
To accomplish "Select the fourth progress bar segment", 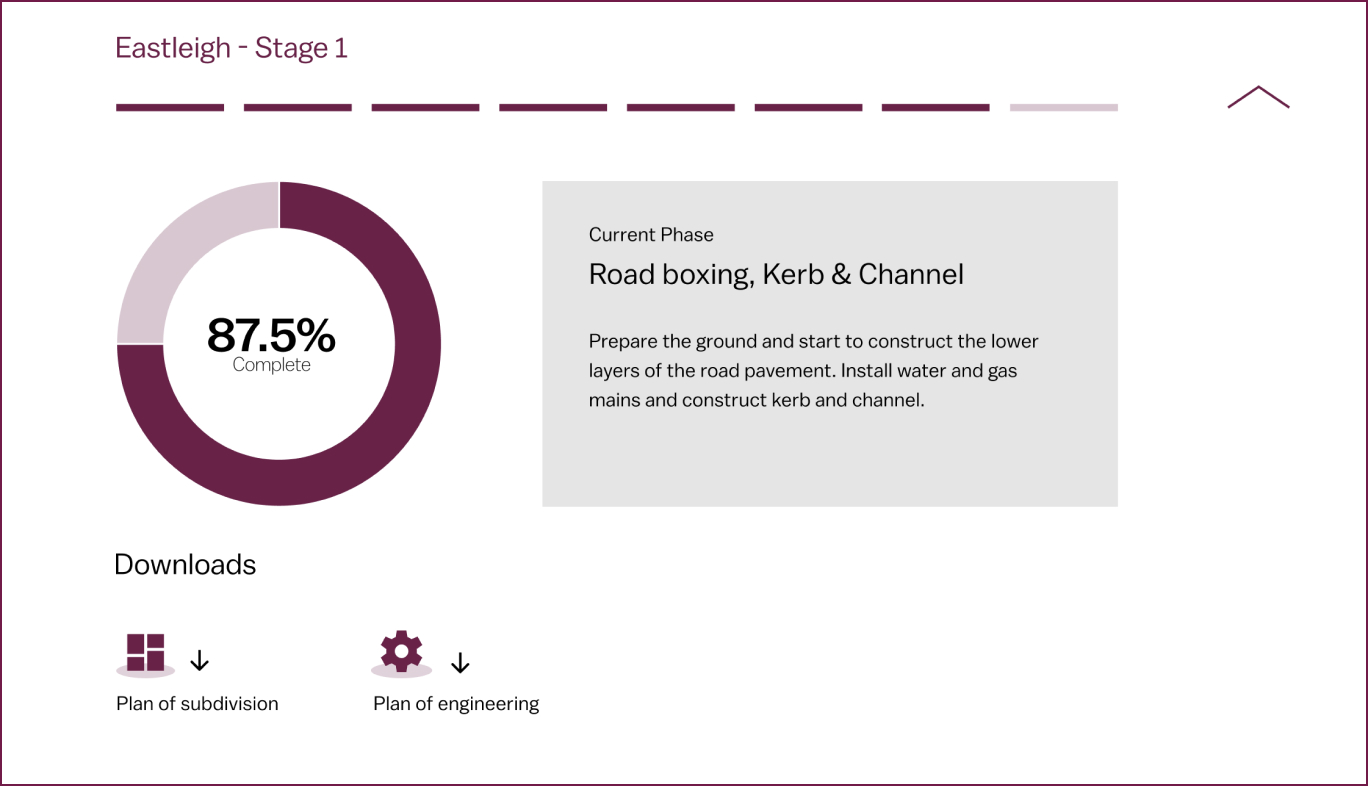I will click(x=553, y=107).
